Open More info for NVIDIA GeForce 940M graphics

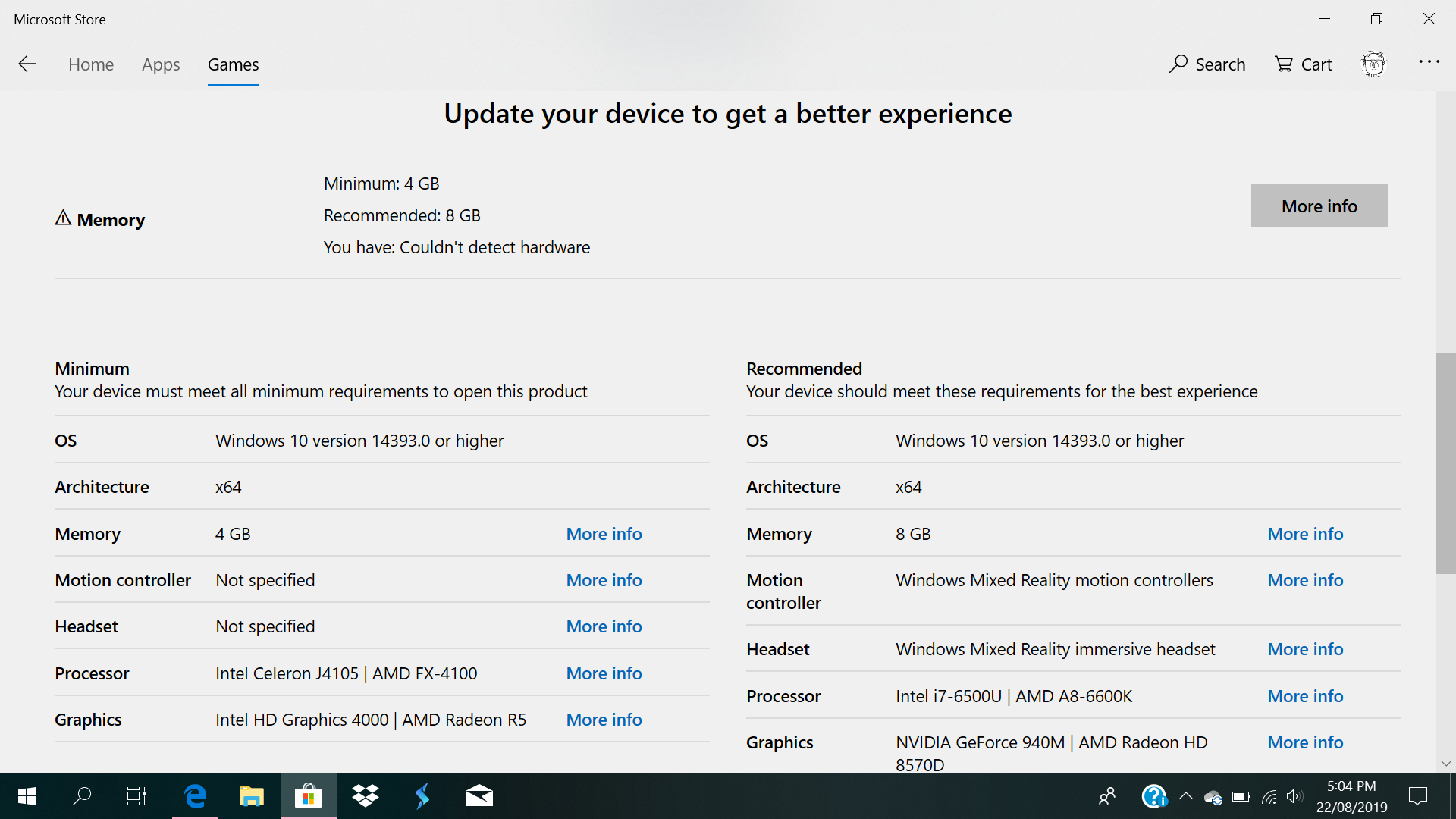1306,742
